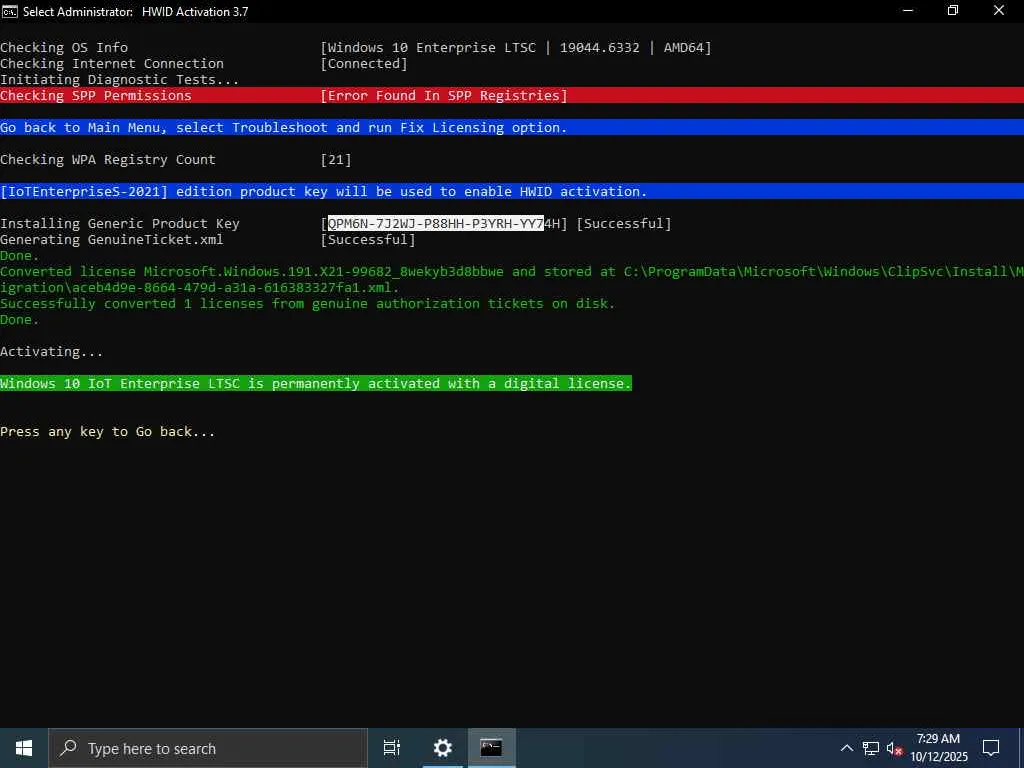Click the 'Checking OS Info' label
This screenshot has width=1024, height=768.
(64, 47)
